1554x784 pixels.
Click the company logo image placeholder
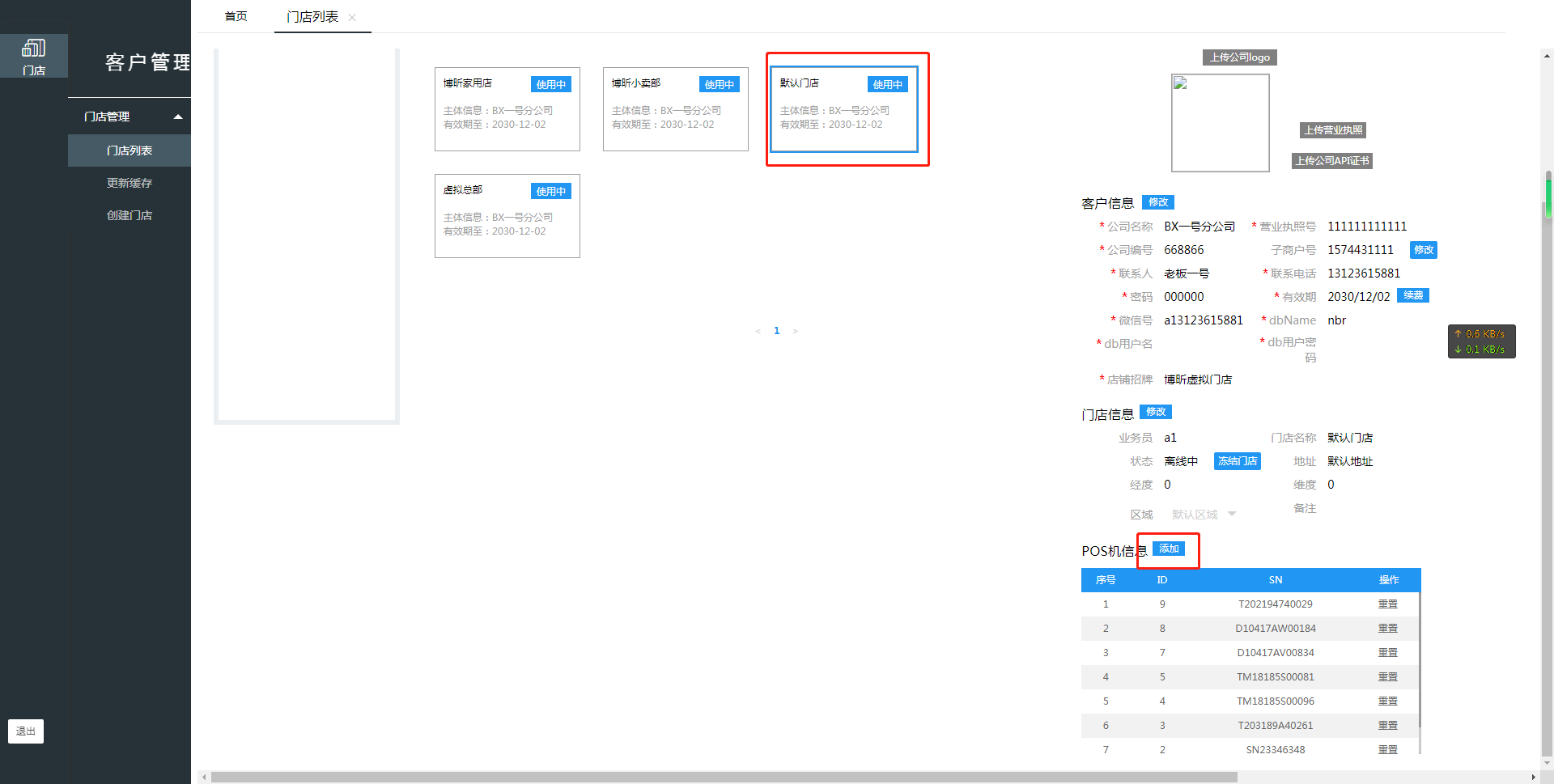tap(1221, 123)
